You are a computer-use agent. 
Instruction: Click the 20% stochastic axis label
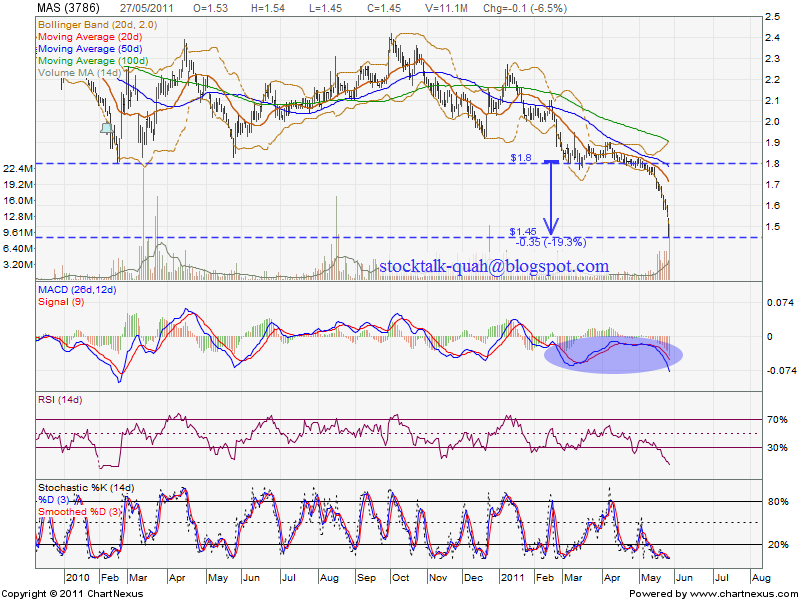tap(778, 545)
